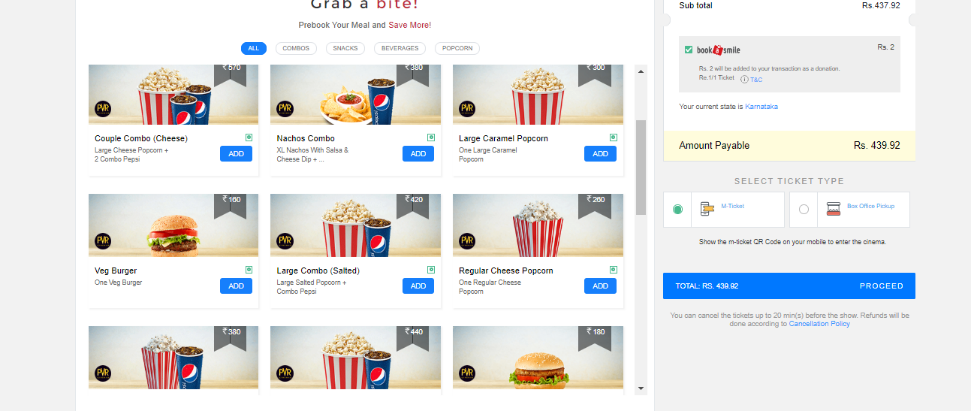Click the Amount Payable Rs. 439.92 value
This screenshot has height=411, width=971.
pyautogui.click(x=877, y=146)
